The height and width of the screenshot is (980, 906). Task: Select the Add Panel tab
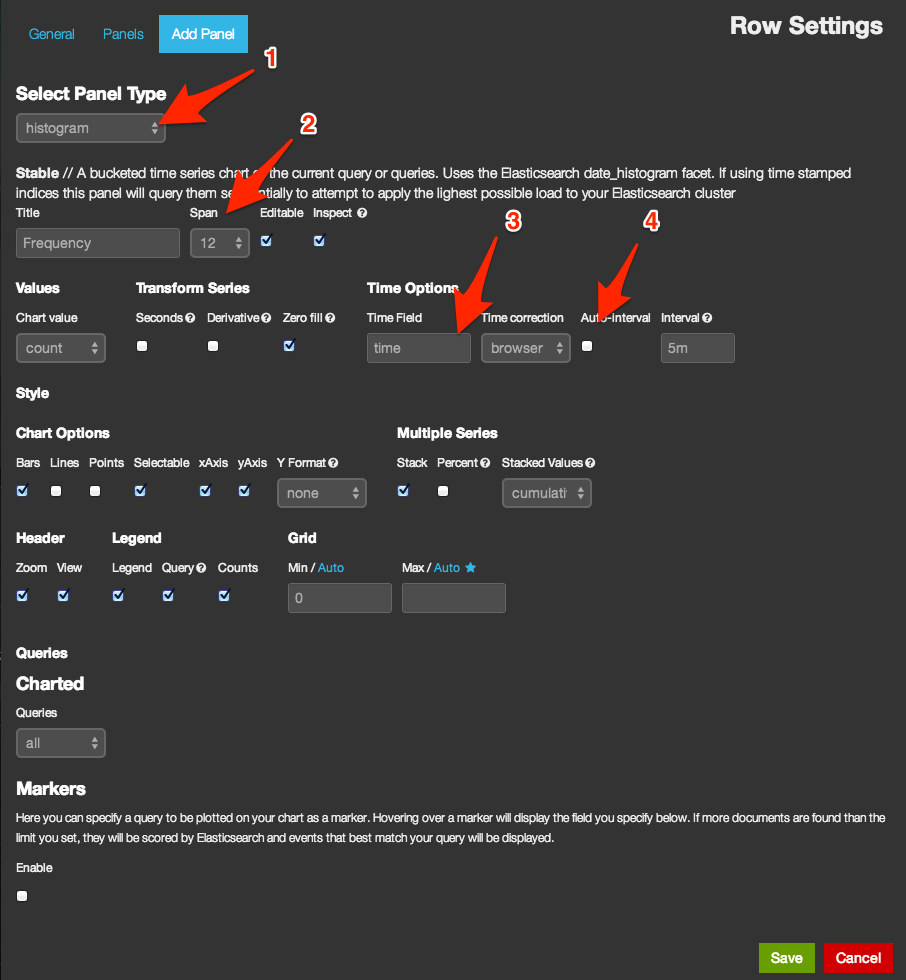(203, 34)
